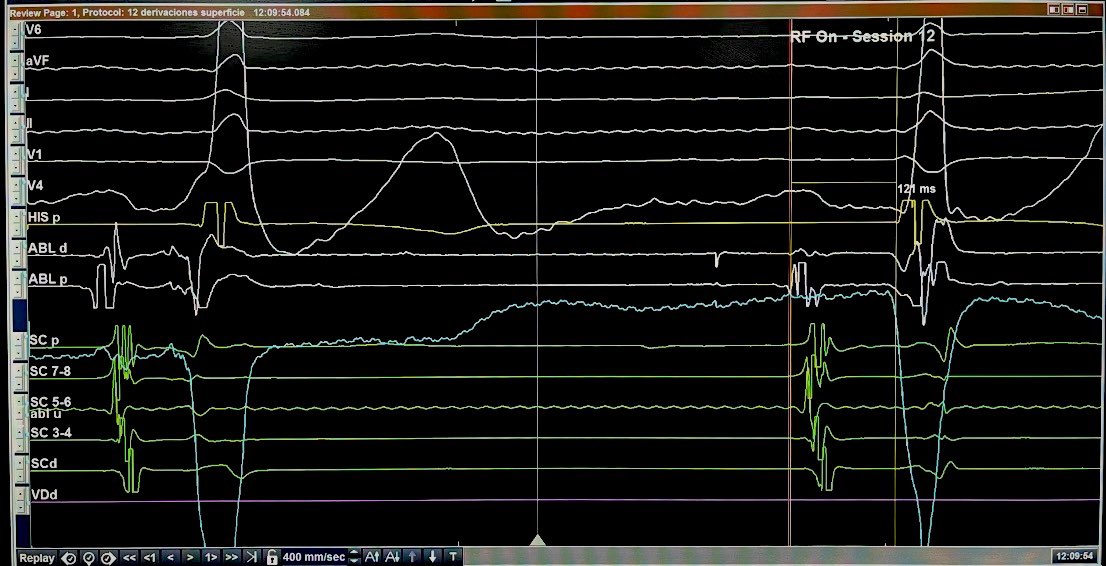Skip to the end with >| button

tap(252, 558)
